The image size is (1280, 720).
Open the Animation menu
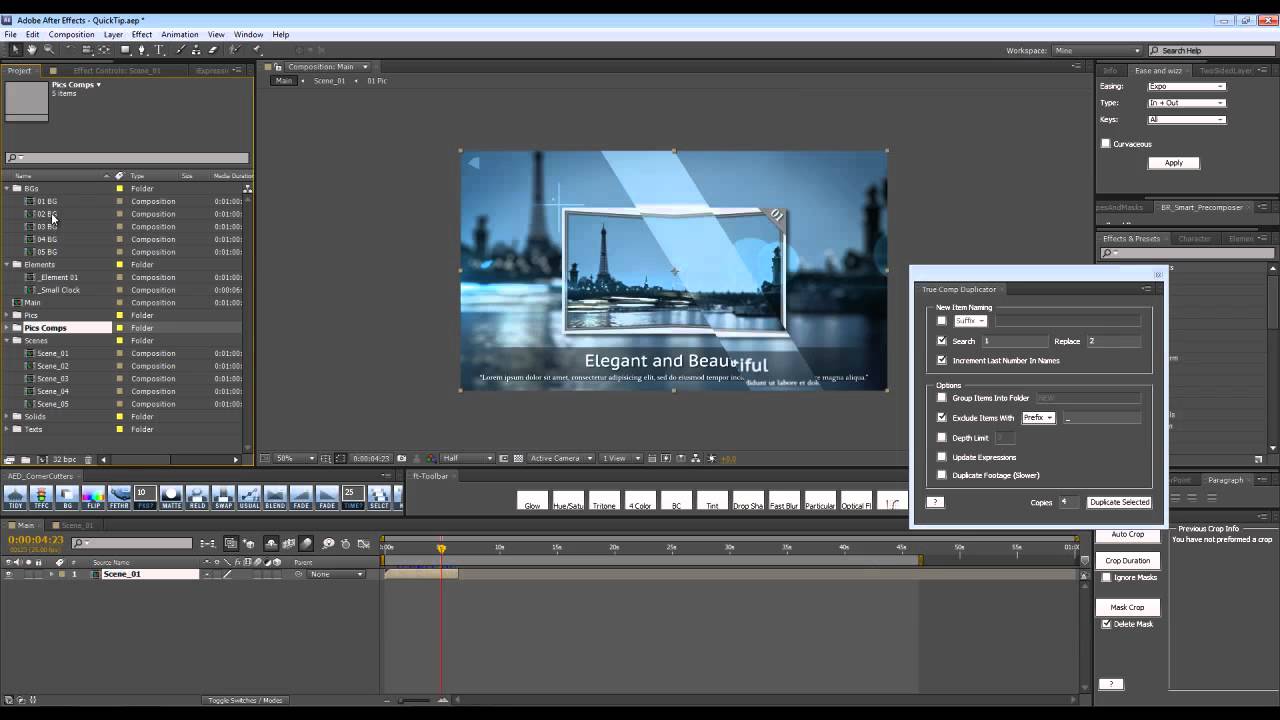coord(180,35)
